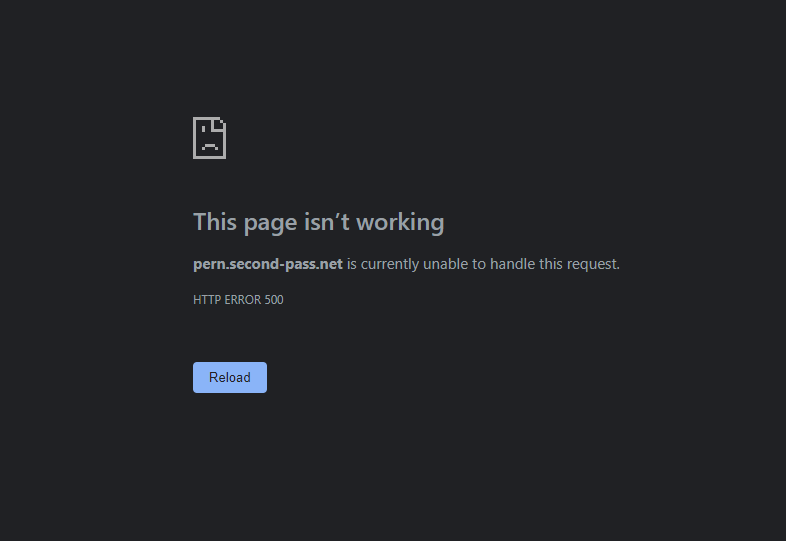Click the word 'handle' in the message
The width and height of the screenshot is (786, 541).
point(512,264)
